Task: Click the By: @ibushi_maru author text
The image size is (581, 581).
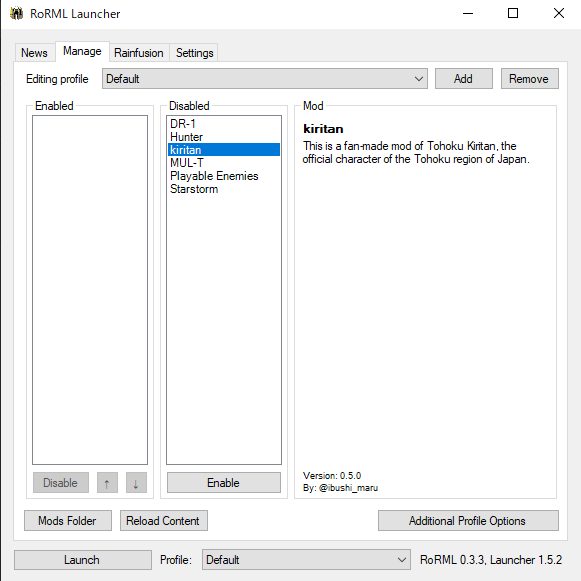Action: click(x=340, y=488)
